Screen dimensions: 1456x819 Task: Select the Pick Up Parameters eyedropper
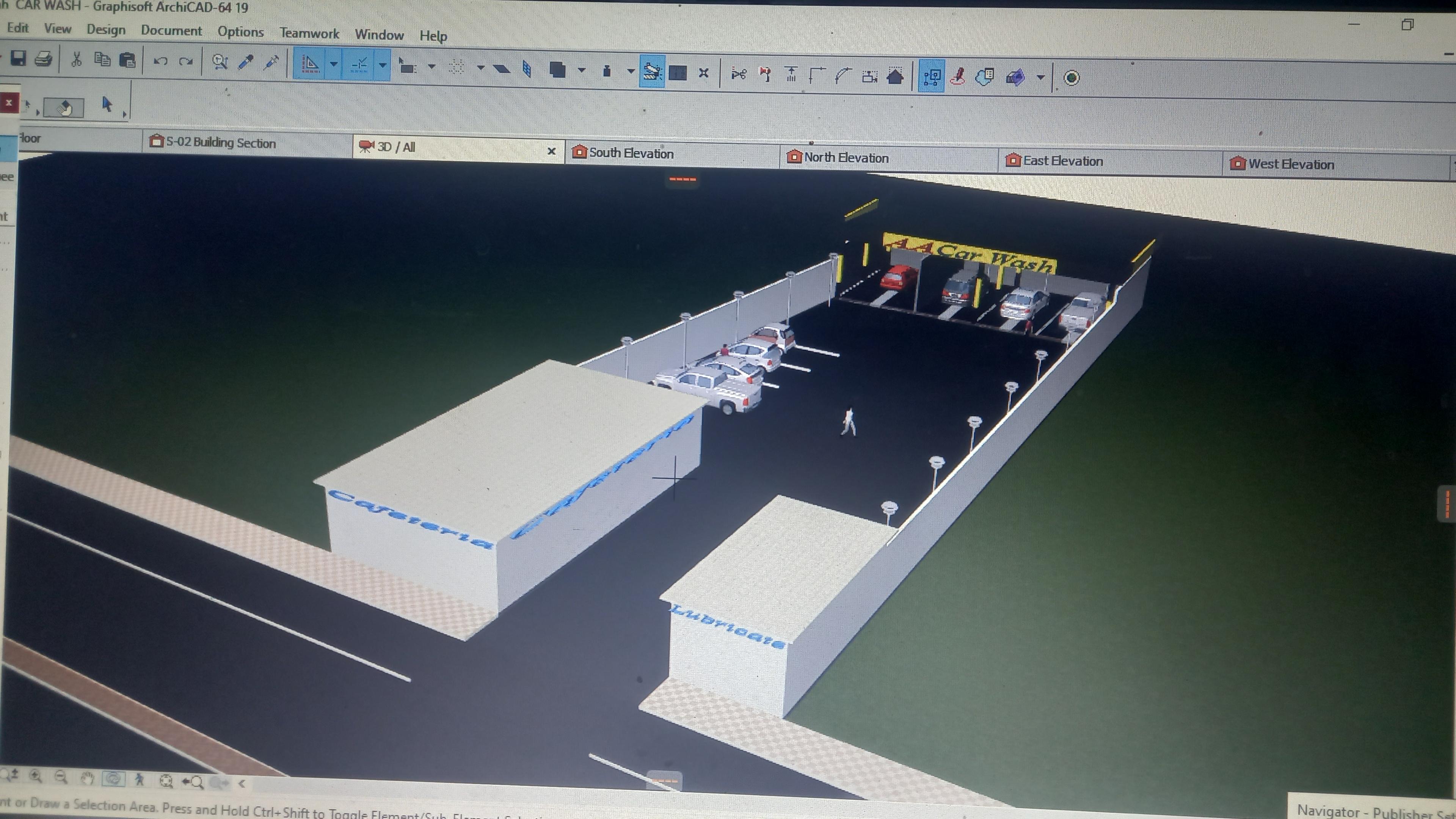[x=246, y=62]
